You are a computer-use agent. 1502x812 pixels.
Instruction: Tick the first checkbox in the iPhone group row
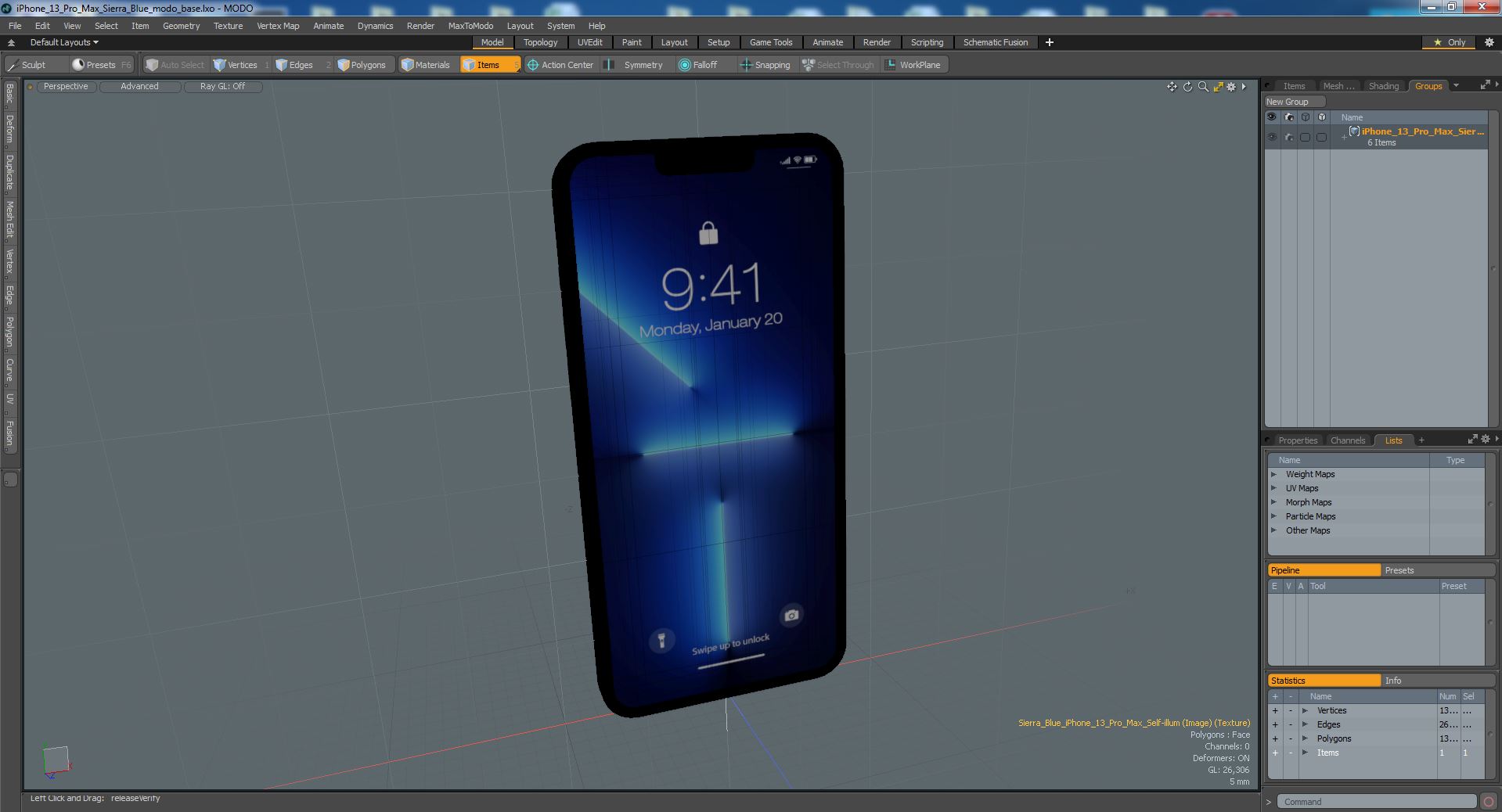pos(1305,137)
